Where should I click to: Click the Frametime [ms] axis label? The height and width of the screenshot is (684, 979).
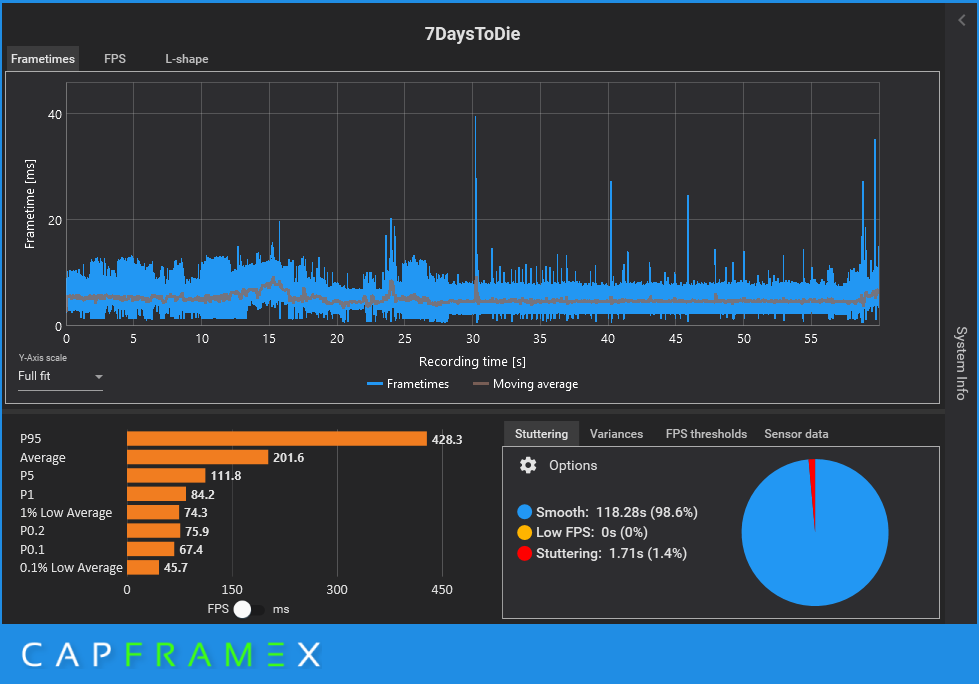[29, 204]
